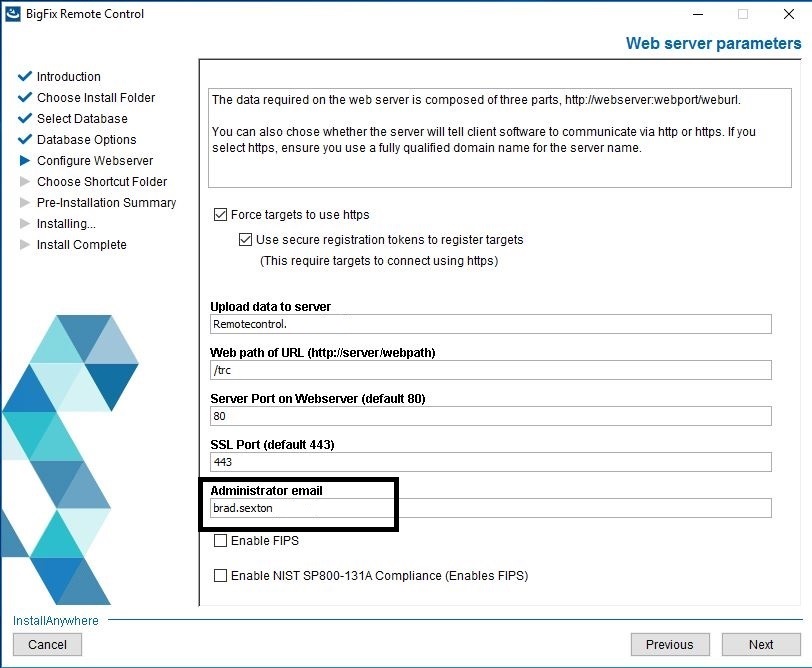Click the Select Database checkmark icon

pyautogui.click(x=25, y=119)
